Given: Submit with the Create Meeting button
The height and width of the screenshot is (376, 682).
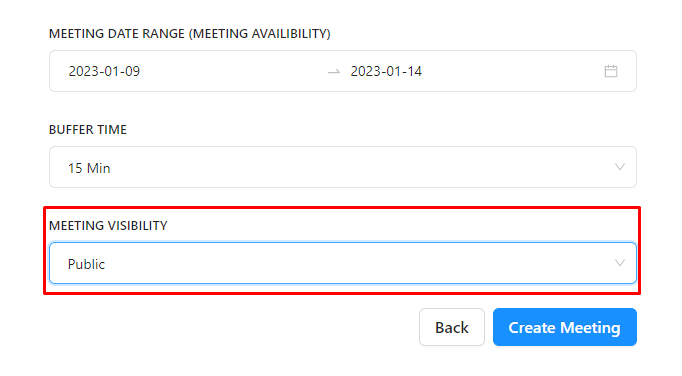Looking at the screenshot, I should [565, 327].
